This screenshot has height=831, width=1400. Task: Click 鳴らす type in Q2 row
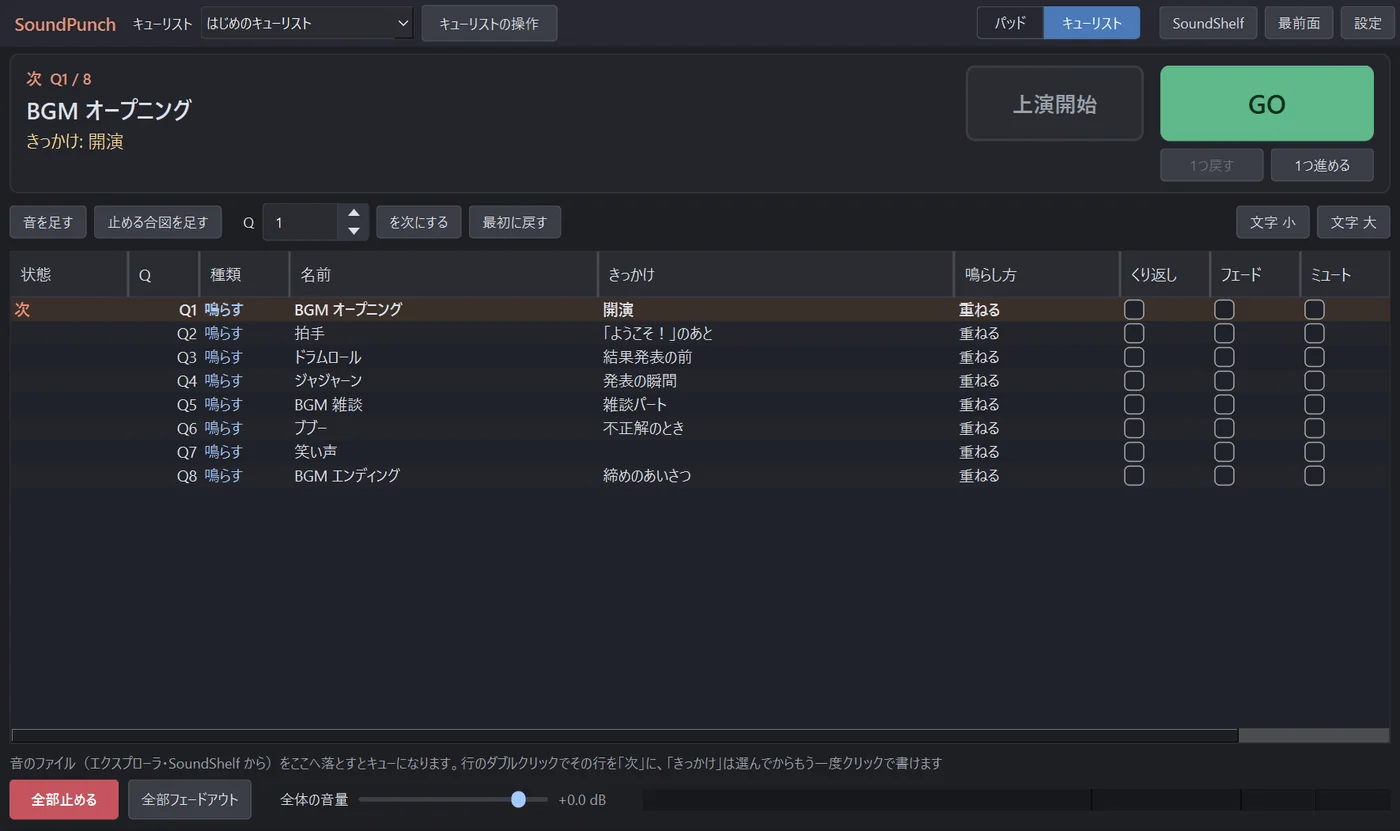tap(224, 334)
